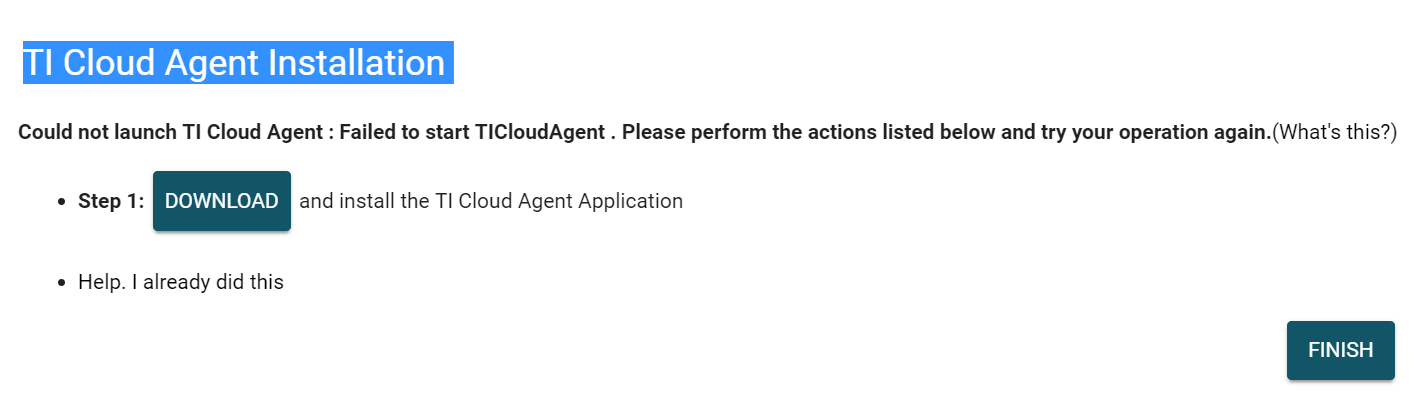Click the bullet point beside Step 1

point(63,202)
